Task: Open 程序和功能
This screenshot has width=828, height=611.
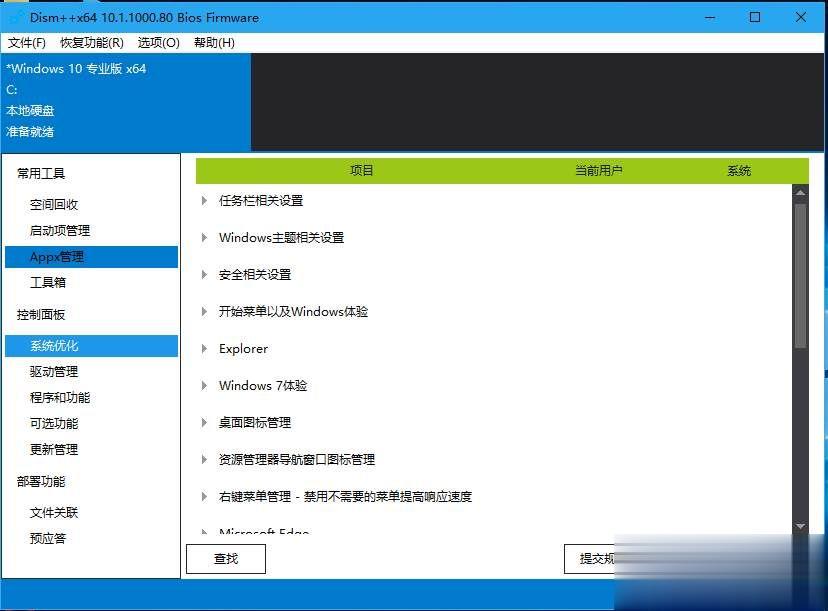Action: click(x=61, y=397)
